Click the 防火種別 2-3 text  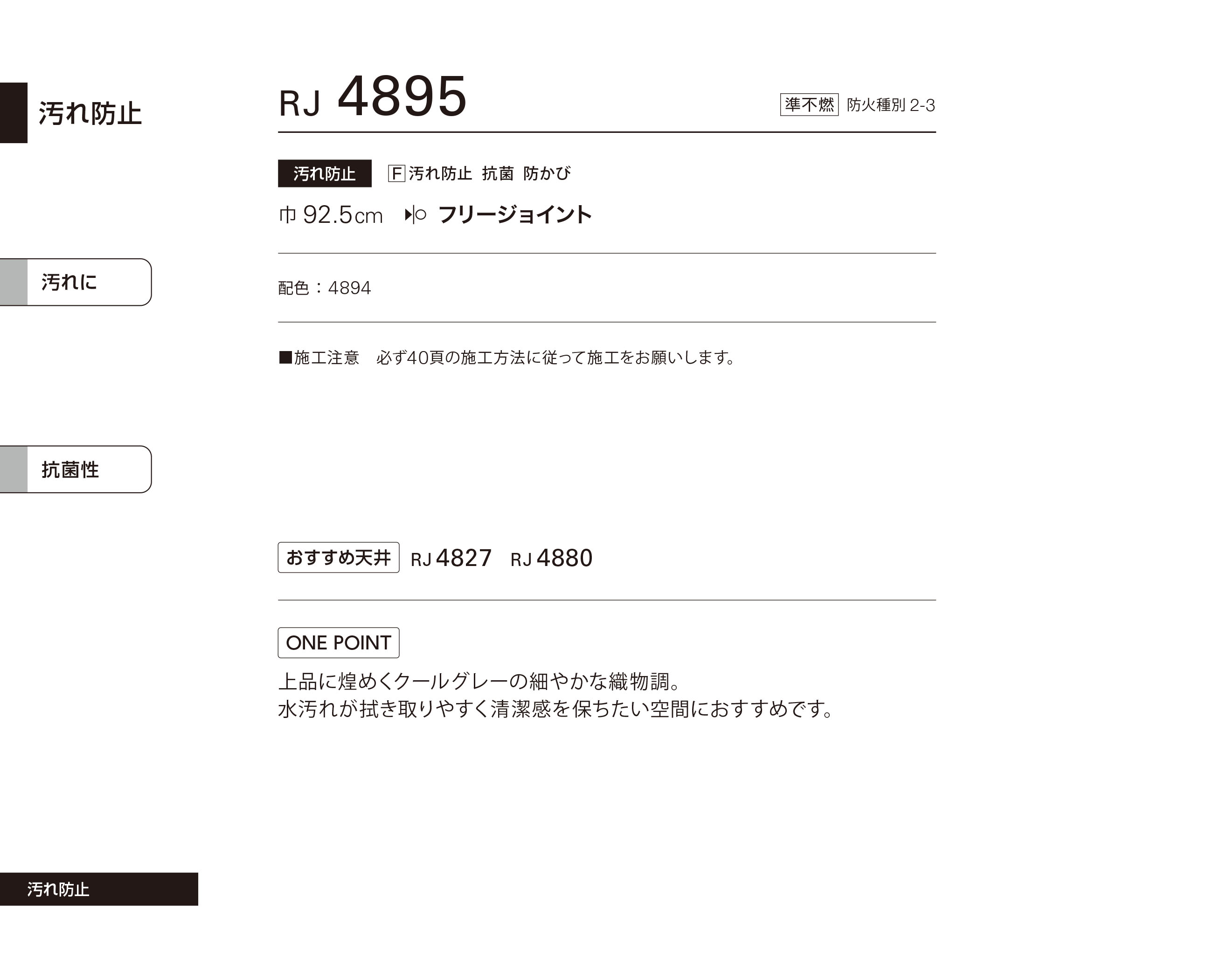(891, 105)
